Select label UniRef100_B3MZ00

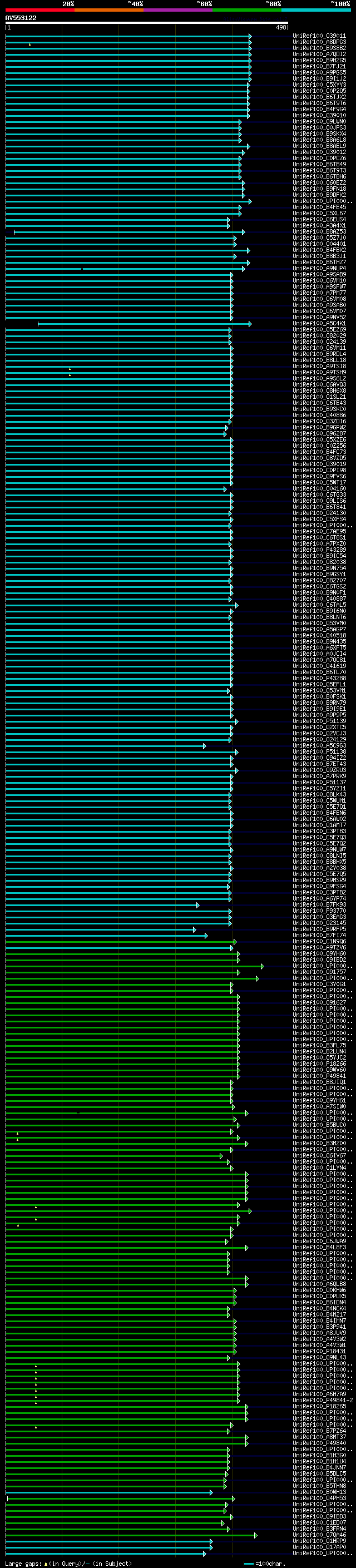tap(319, 1143)
